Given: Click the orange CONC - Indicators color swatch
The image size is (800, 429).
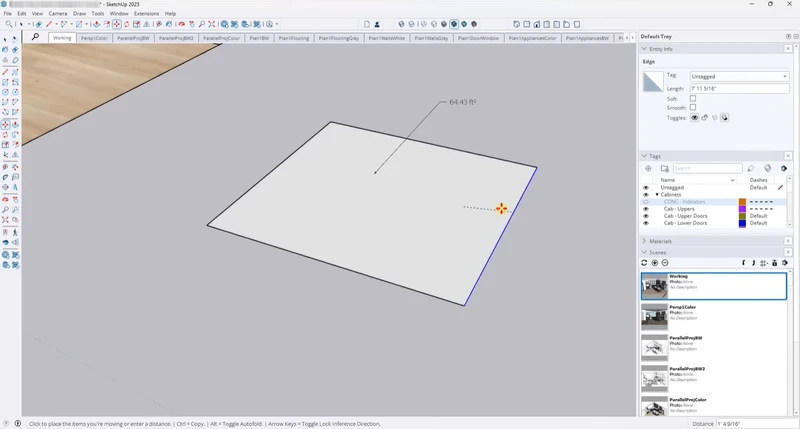Looking at the screenshot, I should coord(741,202).
